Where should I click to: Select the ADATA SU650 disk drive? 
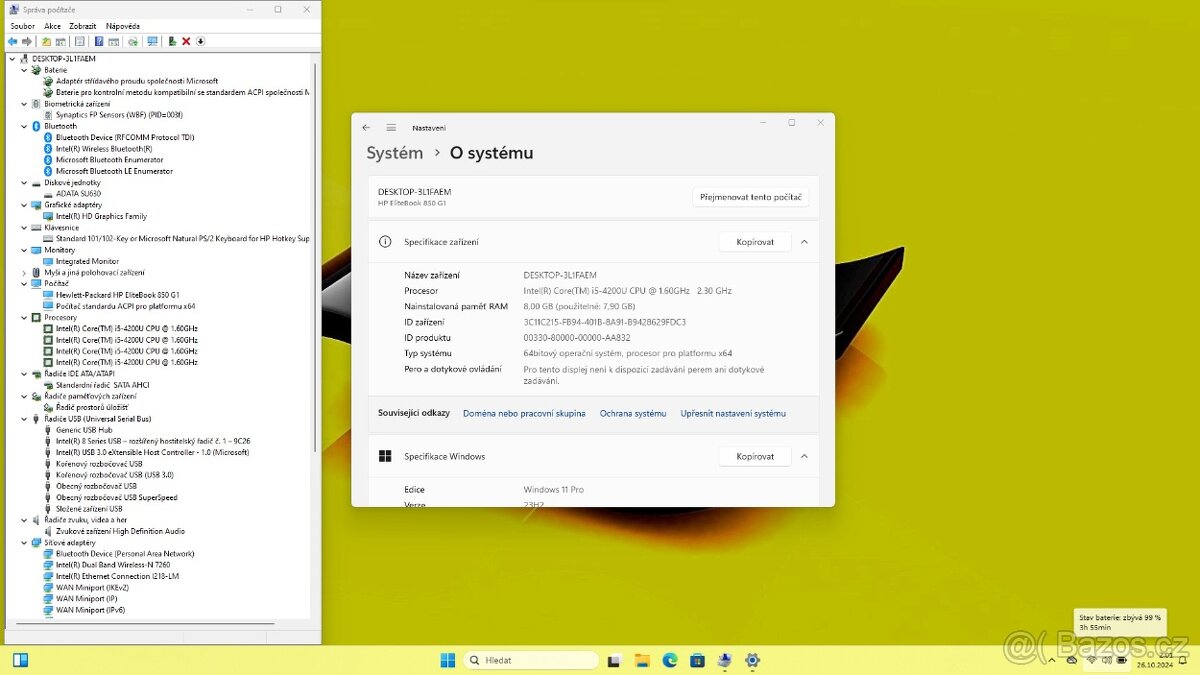coord(78,193)
